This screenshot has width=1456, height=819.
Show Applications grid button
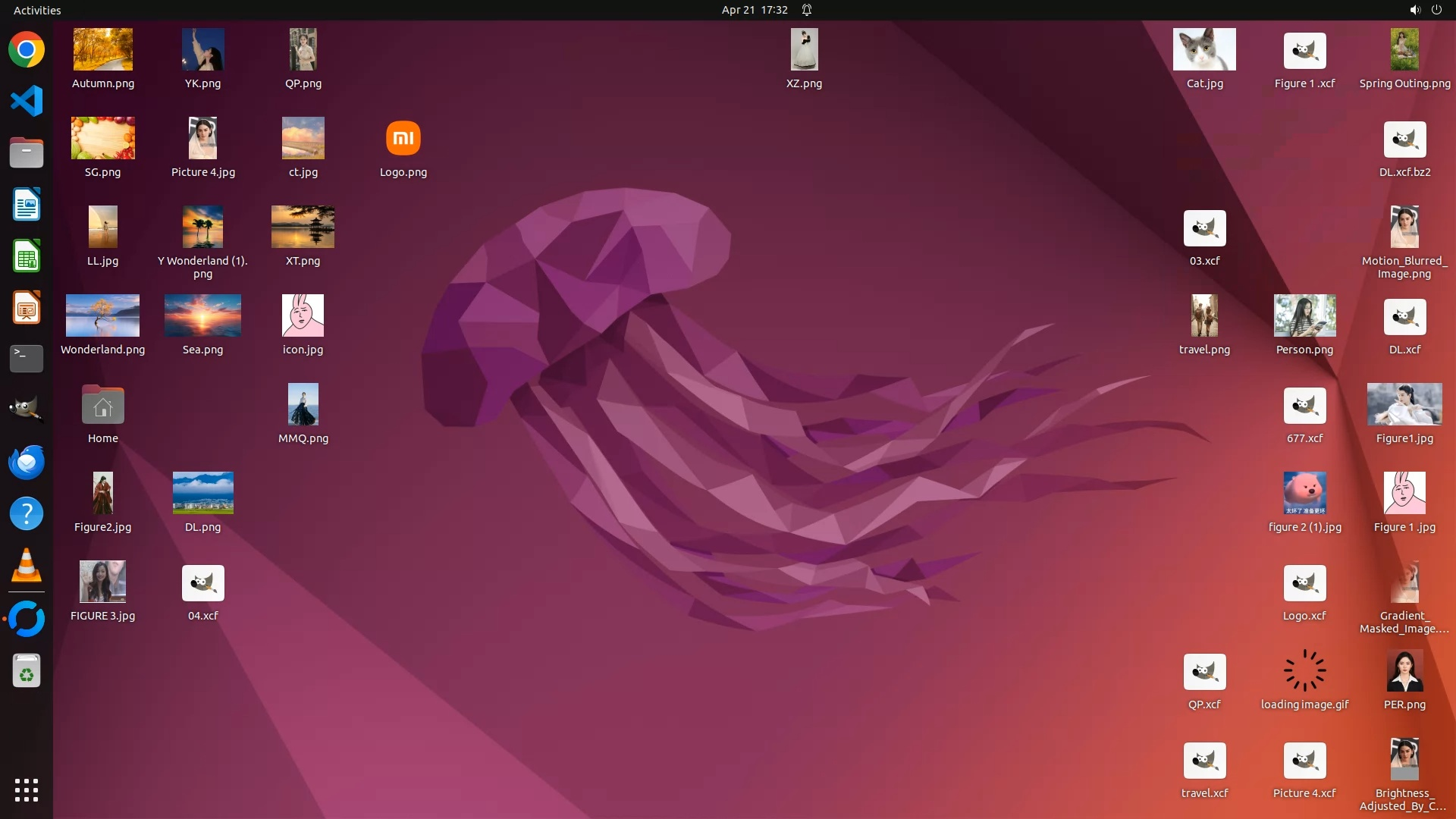[x=27, y=789]
